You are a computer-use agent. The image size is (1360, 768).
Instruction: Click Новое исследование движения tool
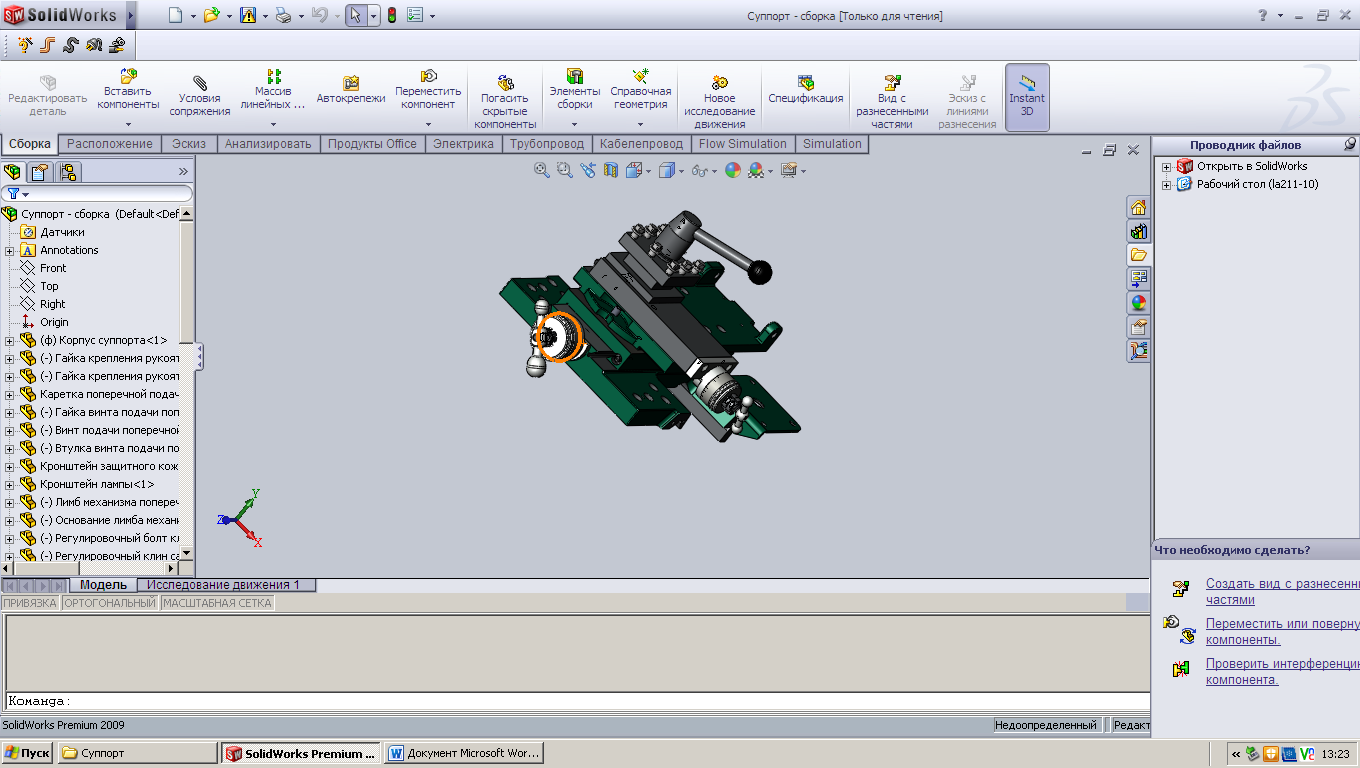click(x=720, y=101)
